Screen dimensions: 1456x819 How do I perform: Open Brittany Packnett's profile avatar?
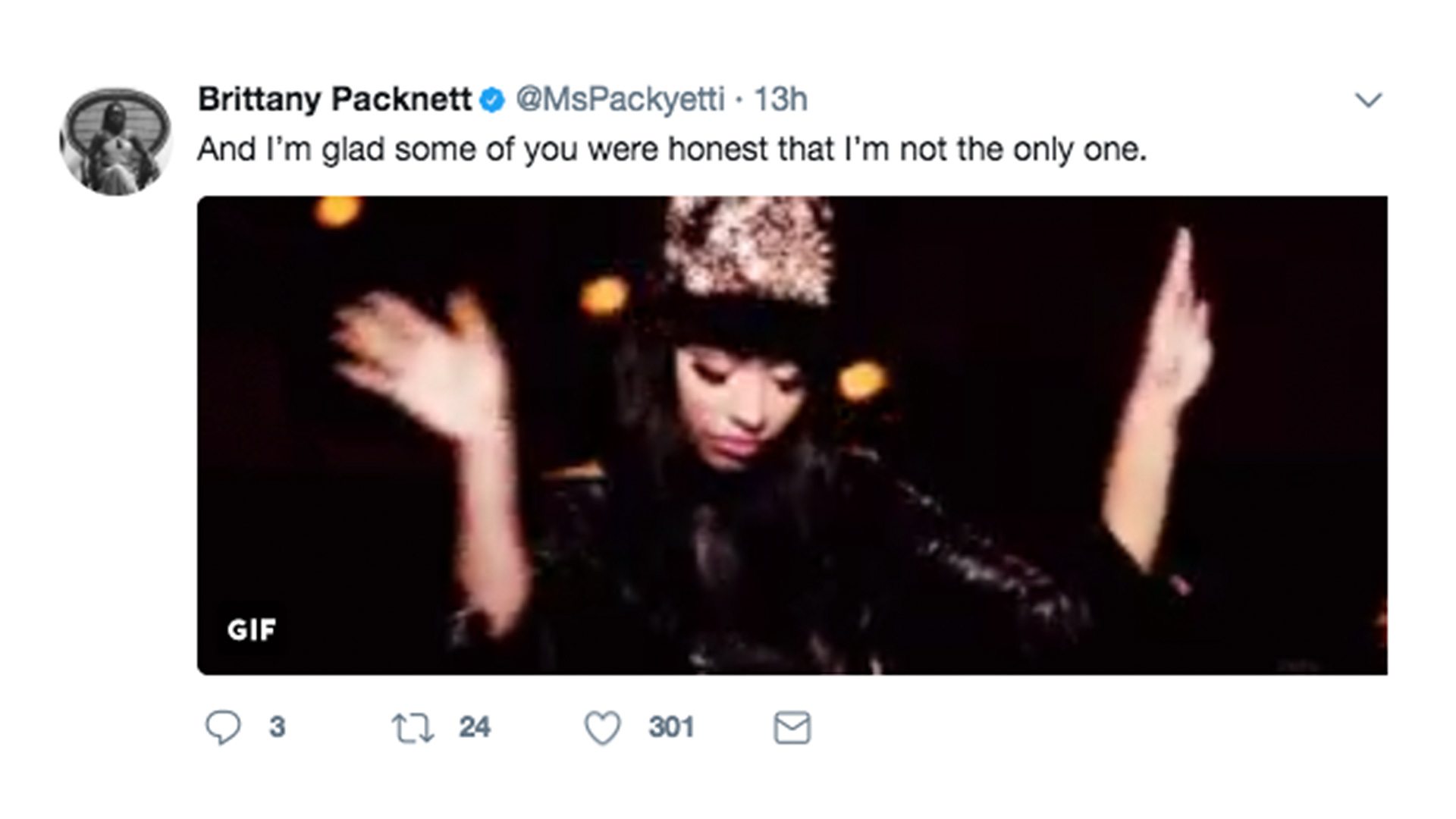tap(116, 142)
